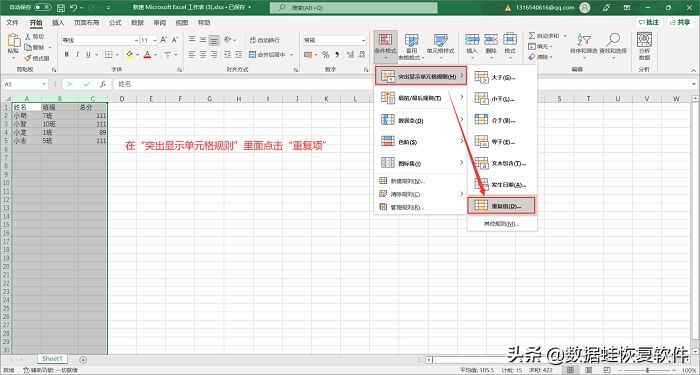Open the fill color dropdown arrow
The width and height of the screenshot is (700, 375).
click(x=138, y=55)
